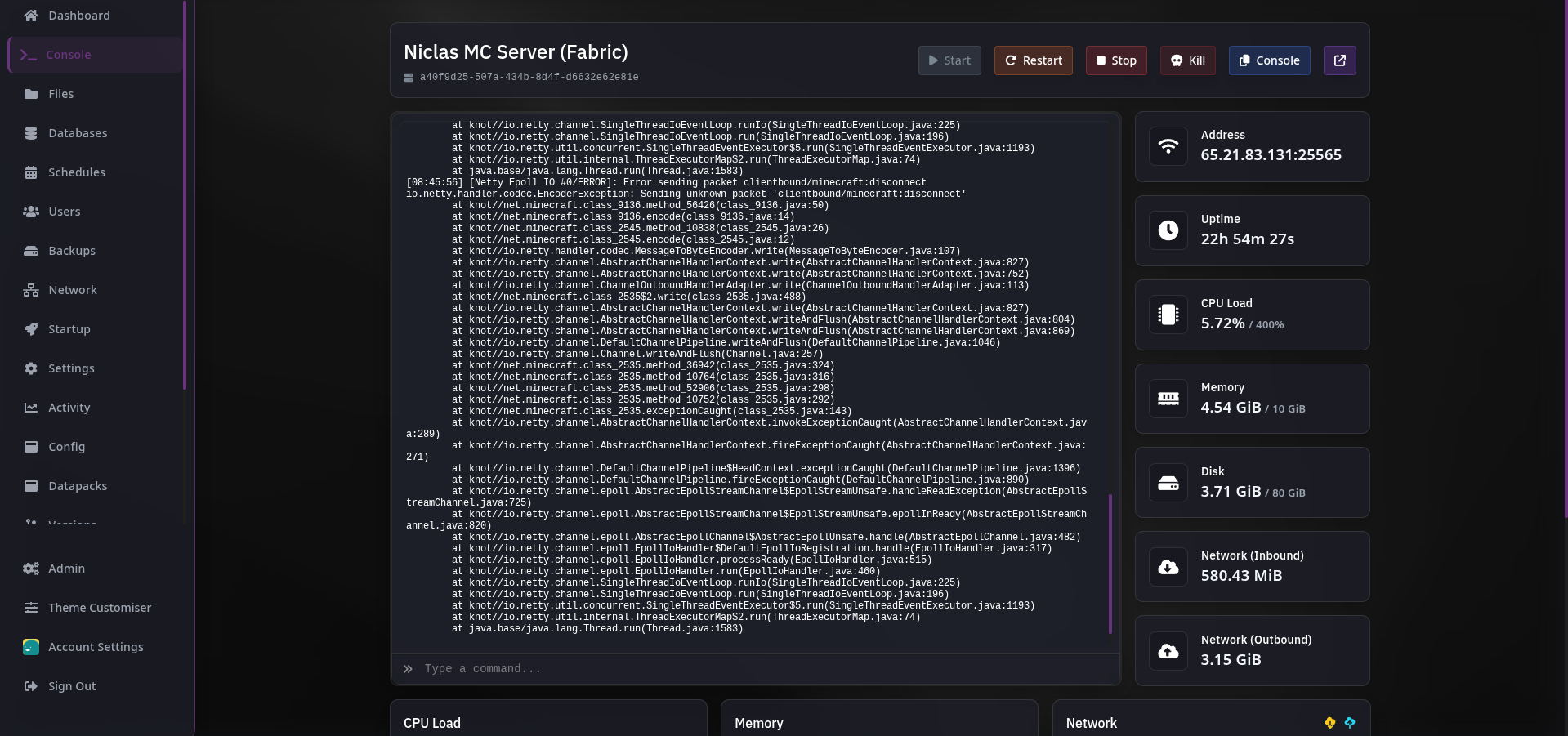Kill the server process
This screenshot has width=1568, height=736.
coord(1187,60)
